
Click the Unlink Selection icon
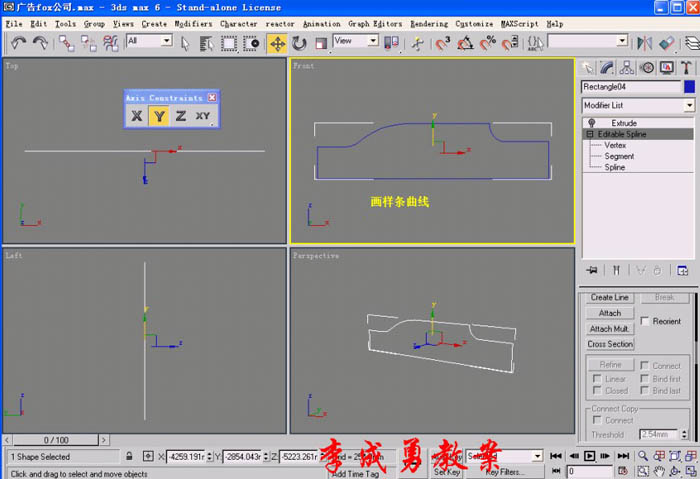pyautogui.click(x=88, y=43)
